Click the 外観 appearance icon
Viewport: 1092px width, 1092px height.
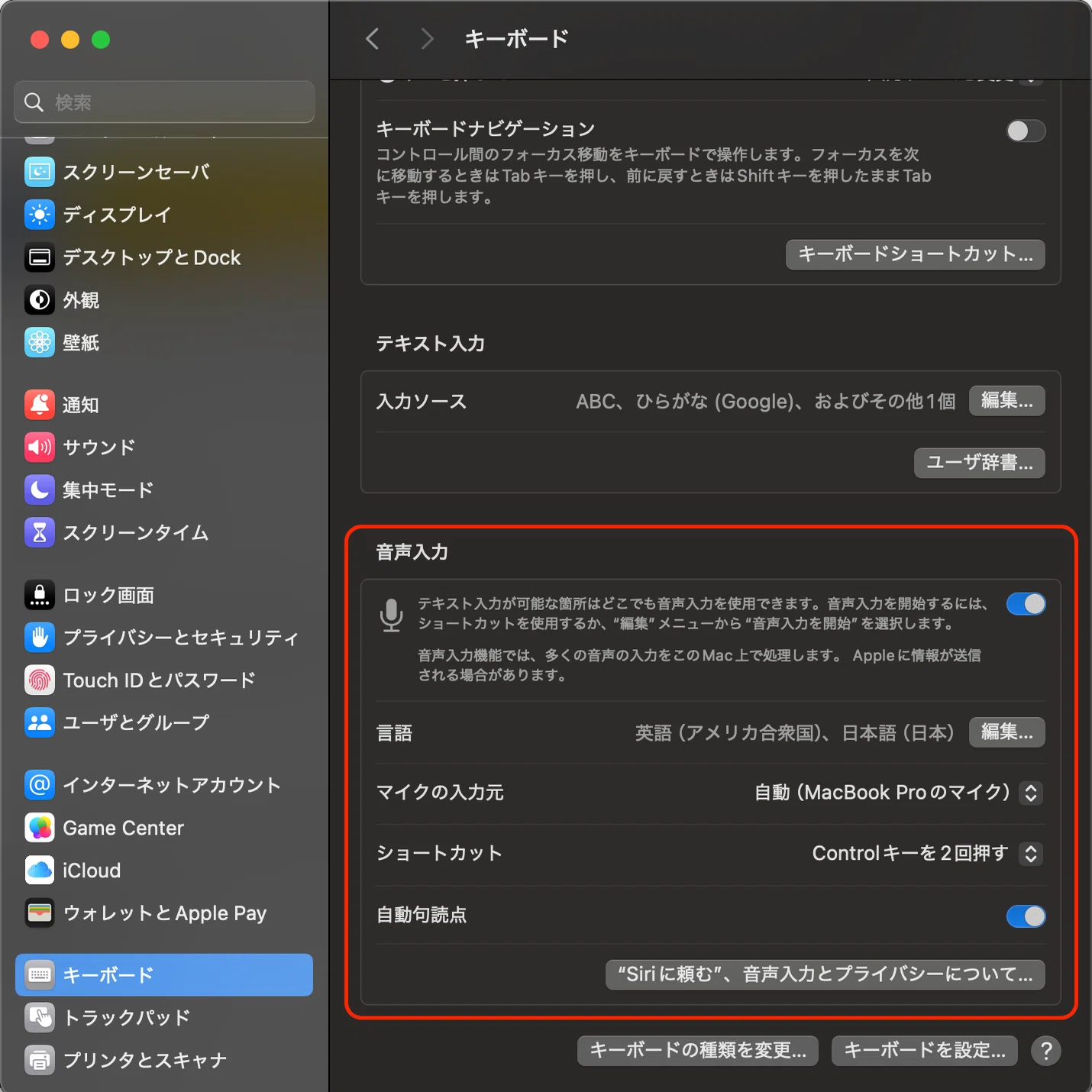coord(40,300)
